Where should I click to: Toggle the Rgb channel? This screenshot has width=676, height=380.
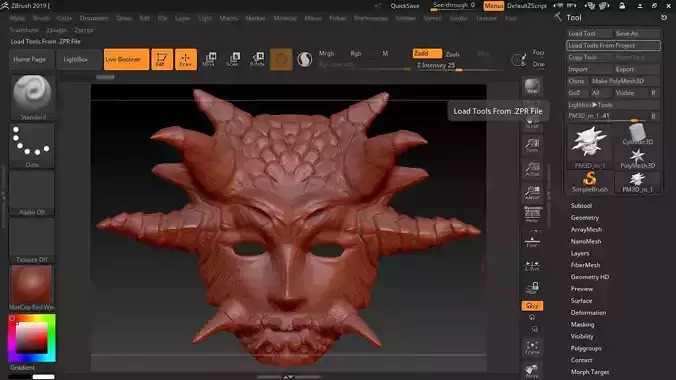click(356, 53)
